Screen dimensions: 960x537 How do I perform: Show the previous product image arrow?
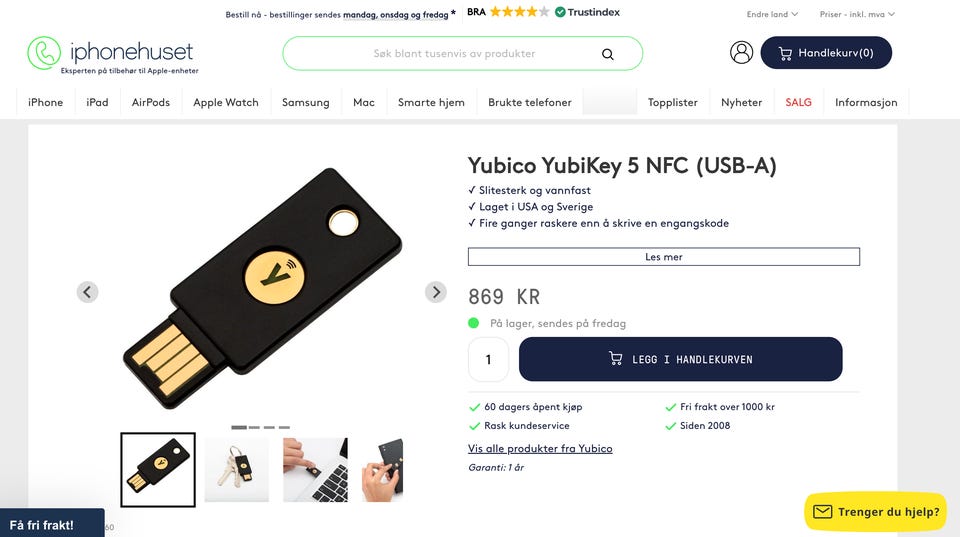88,292
